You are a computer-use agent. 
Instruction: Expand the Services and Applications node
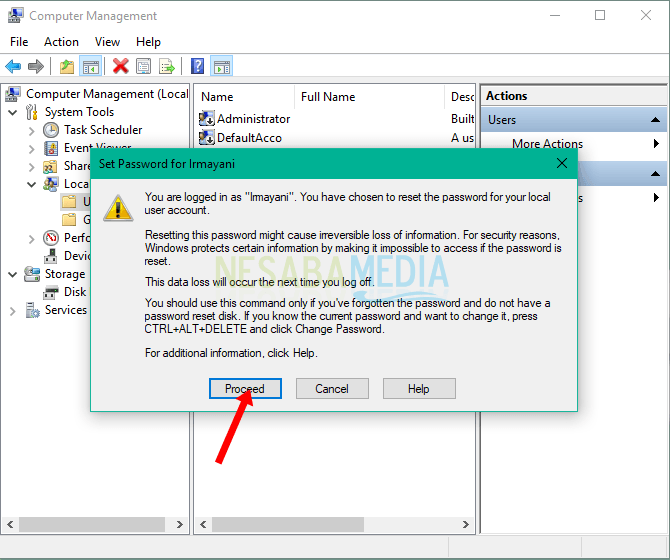coord(12,311)
